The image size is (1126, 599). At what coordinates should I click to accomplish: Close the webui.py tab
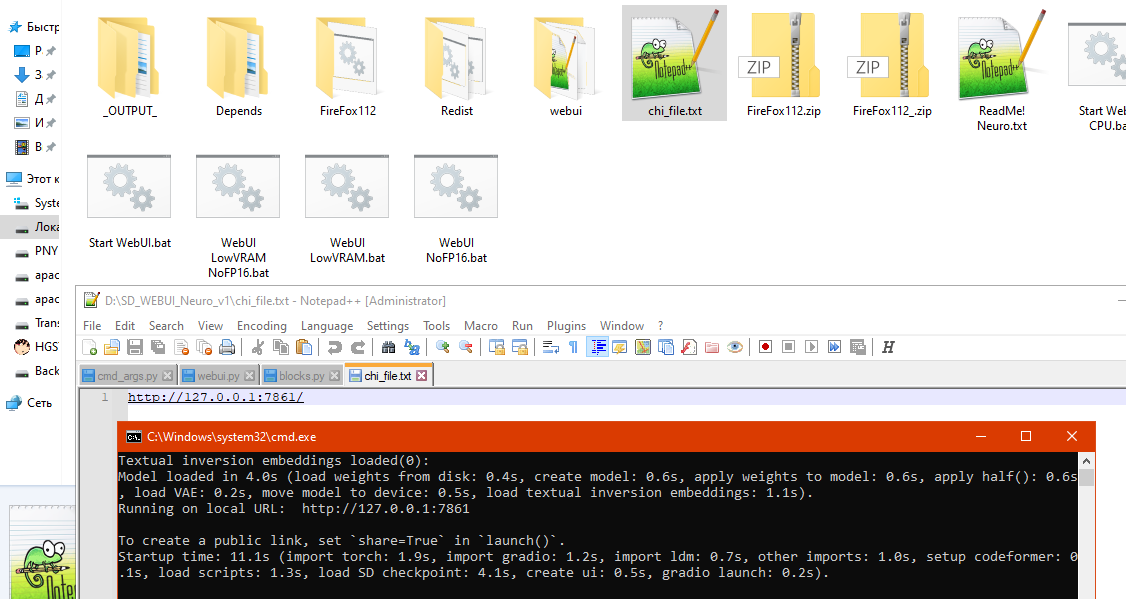click(249, 376)
